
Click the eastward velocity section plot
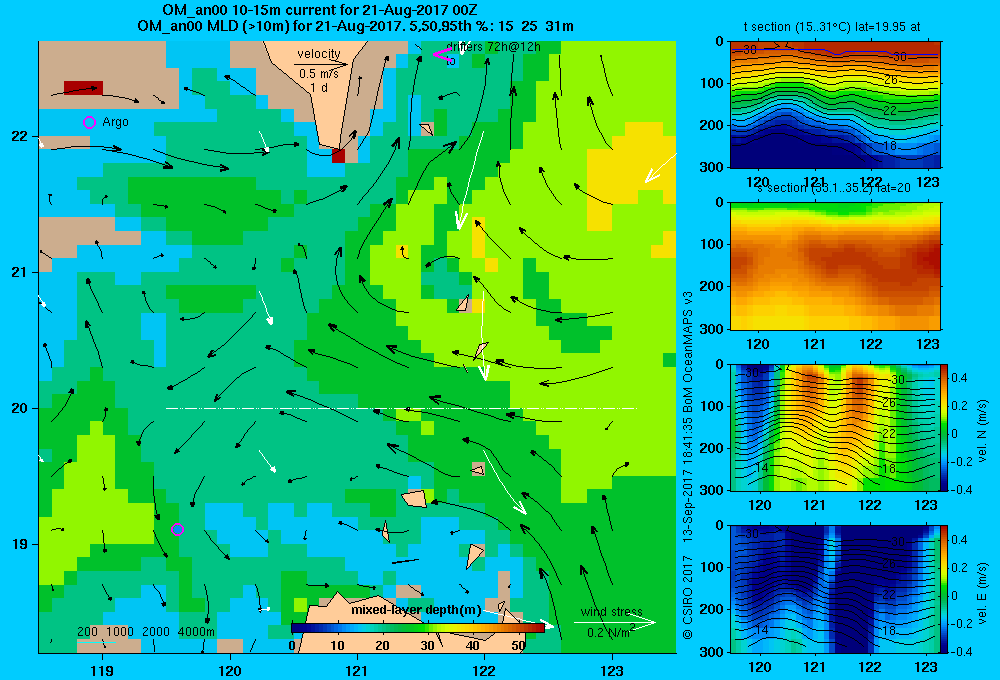pos(834,589)
